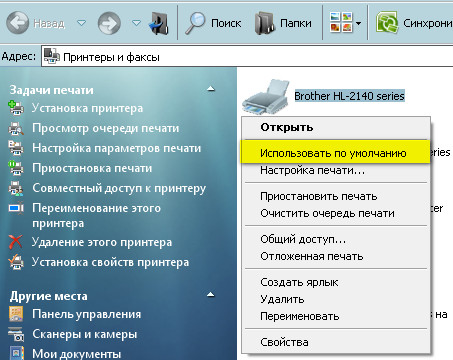Collapse the Другие места section
453x360 pixels.
pos(211,295)
